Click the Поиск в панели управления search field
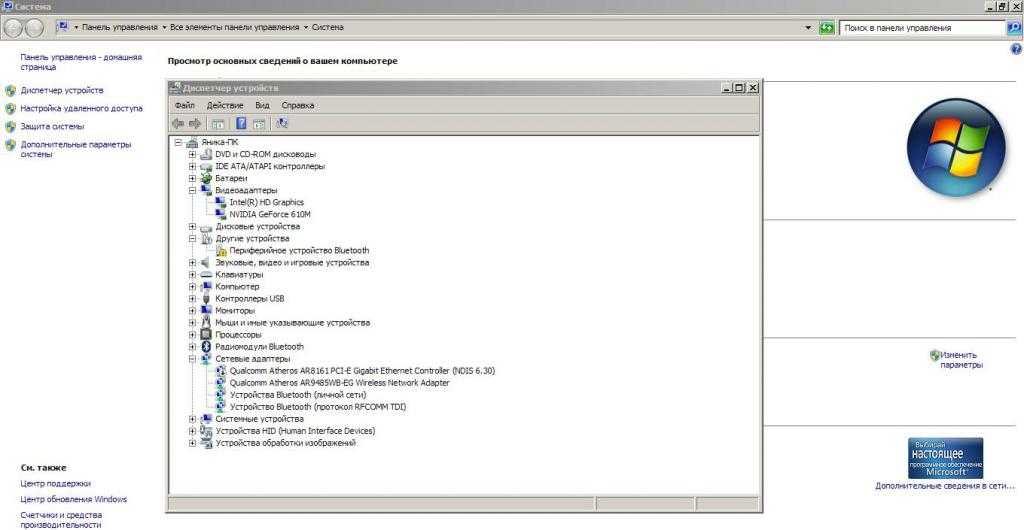The width and height of the screenshot is (1024, 530). pos(920,28)
